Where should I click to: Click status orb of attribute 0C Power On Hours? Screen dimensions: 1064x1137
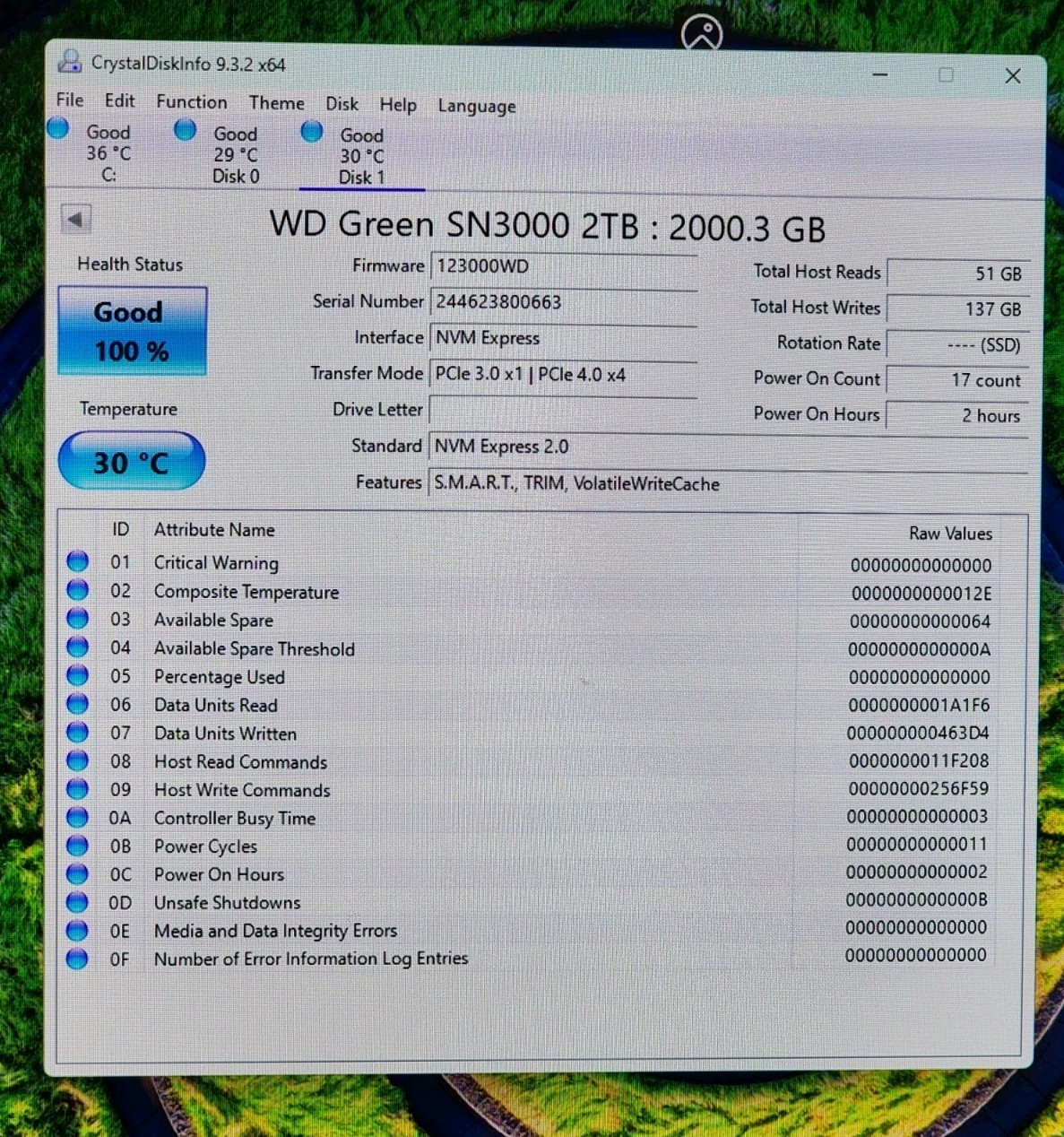click(78, 873)
